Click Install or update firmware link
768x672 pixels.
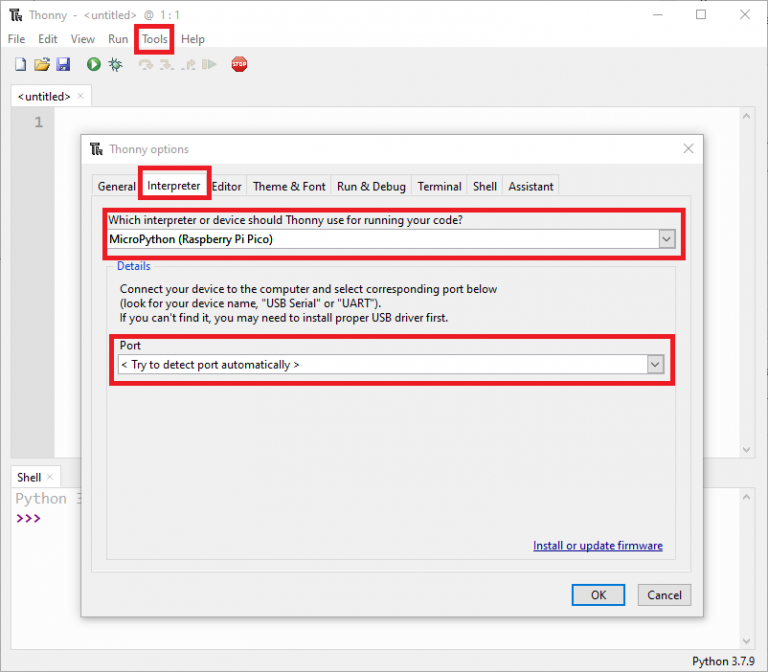(598, 546)
